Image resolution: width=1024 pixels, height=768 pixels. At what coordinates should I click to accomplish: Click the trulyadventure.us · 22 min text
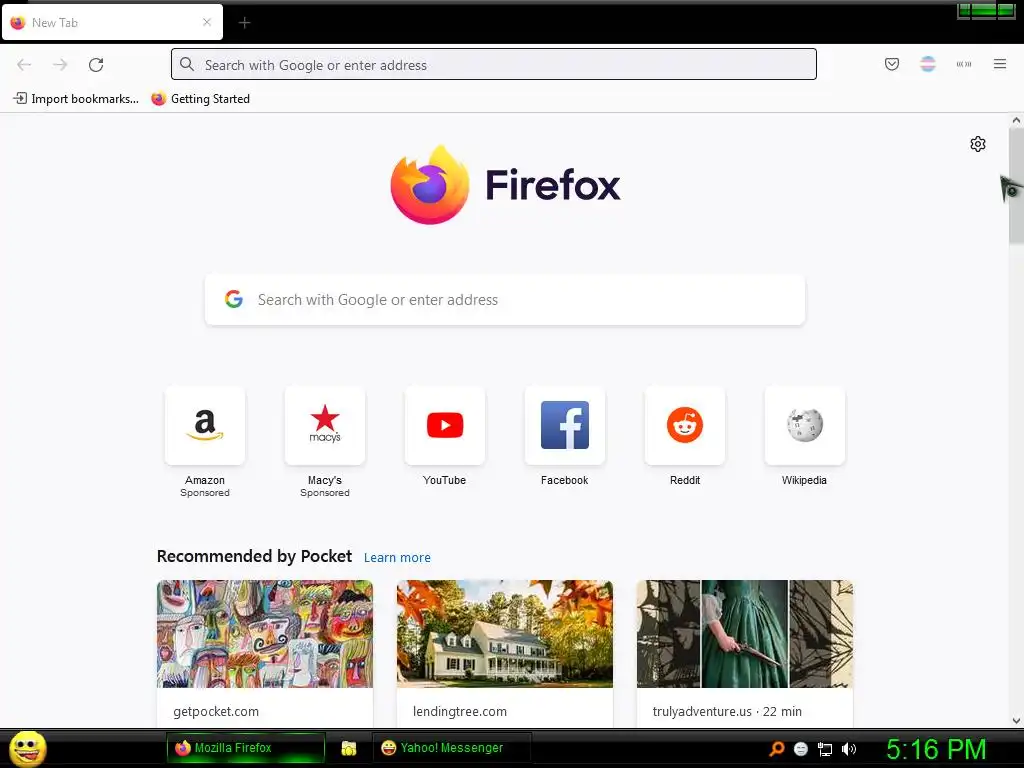pyautogui.click(x=727, y=711)
